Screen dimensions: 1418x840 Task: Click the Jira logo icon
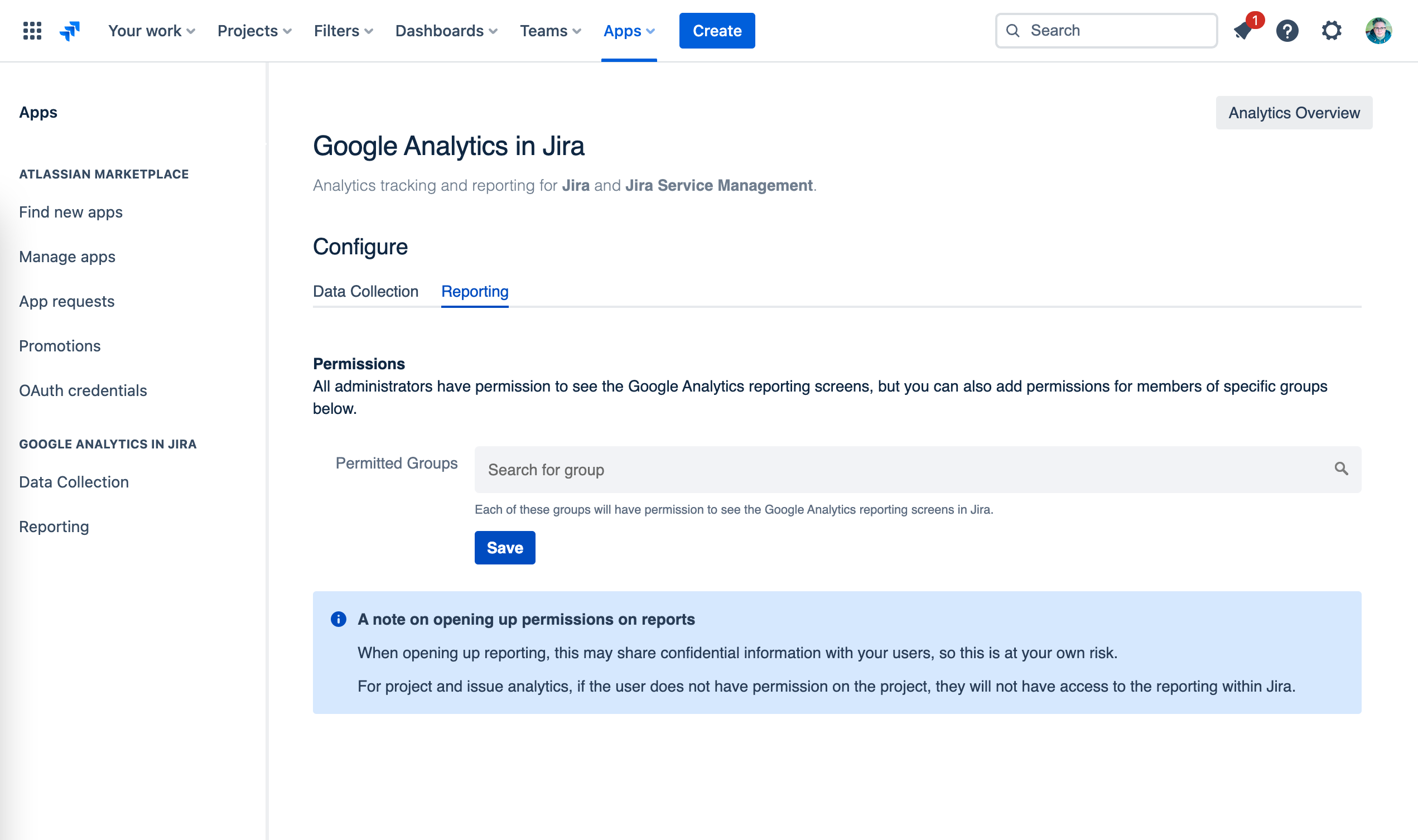[x=70, y=31]
